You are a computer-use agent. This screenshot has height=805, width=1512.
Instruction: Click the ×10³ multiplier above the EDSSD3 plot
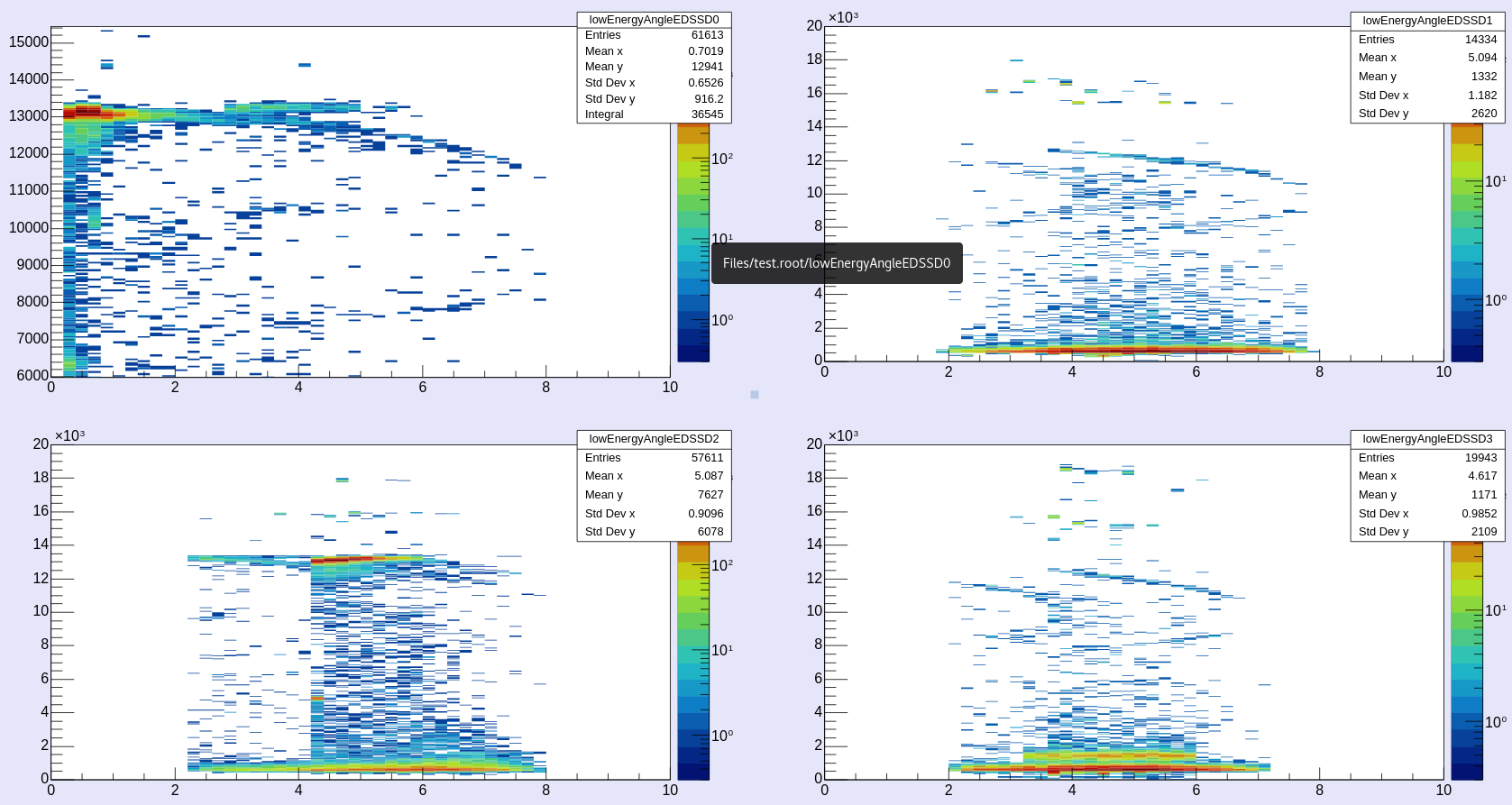(x=843, y=435)
